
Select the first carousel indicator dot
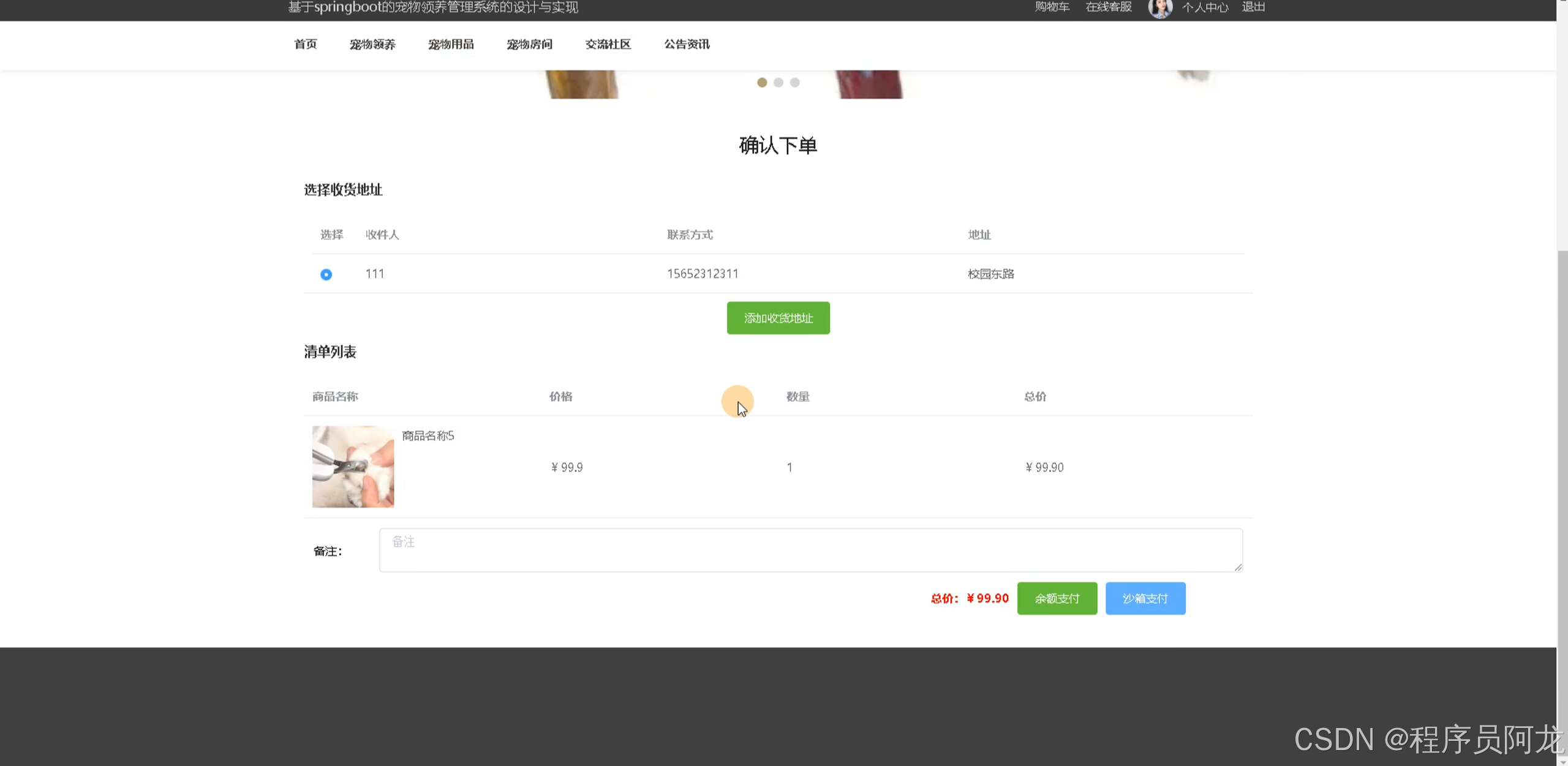tap(762, 83)
